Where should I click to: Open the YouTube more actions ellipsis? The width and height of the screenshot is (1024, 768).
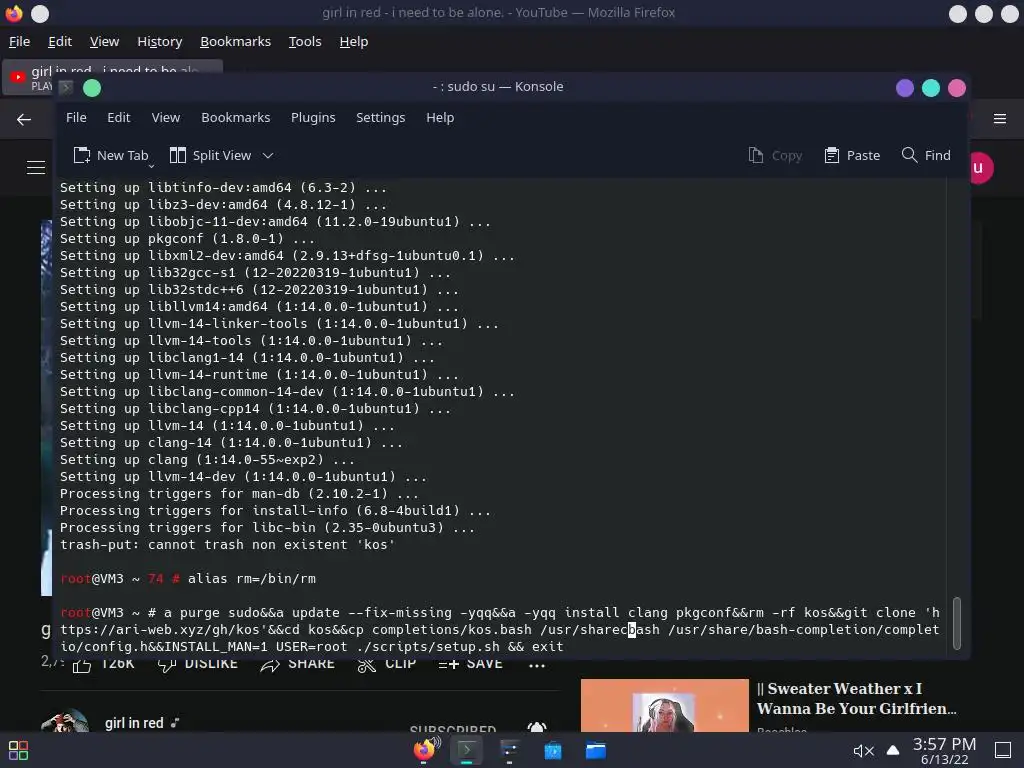pos(536,665)
